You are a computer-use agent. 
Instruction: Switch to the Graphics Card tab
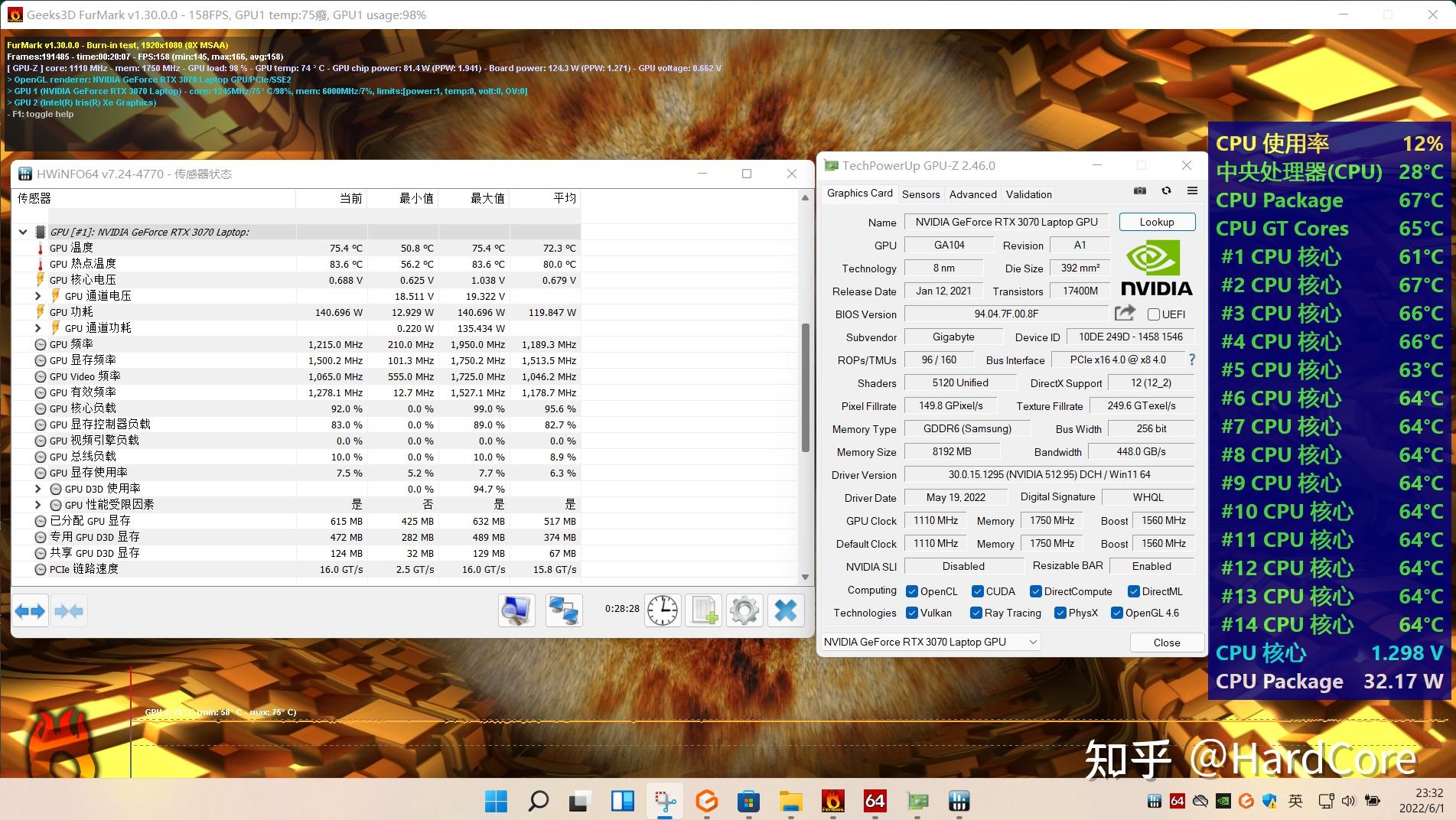(x=859, y=193)
